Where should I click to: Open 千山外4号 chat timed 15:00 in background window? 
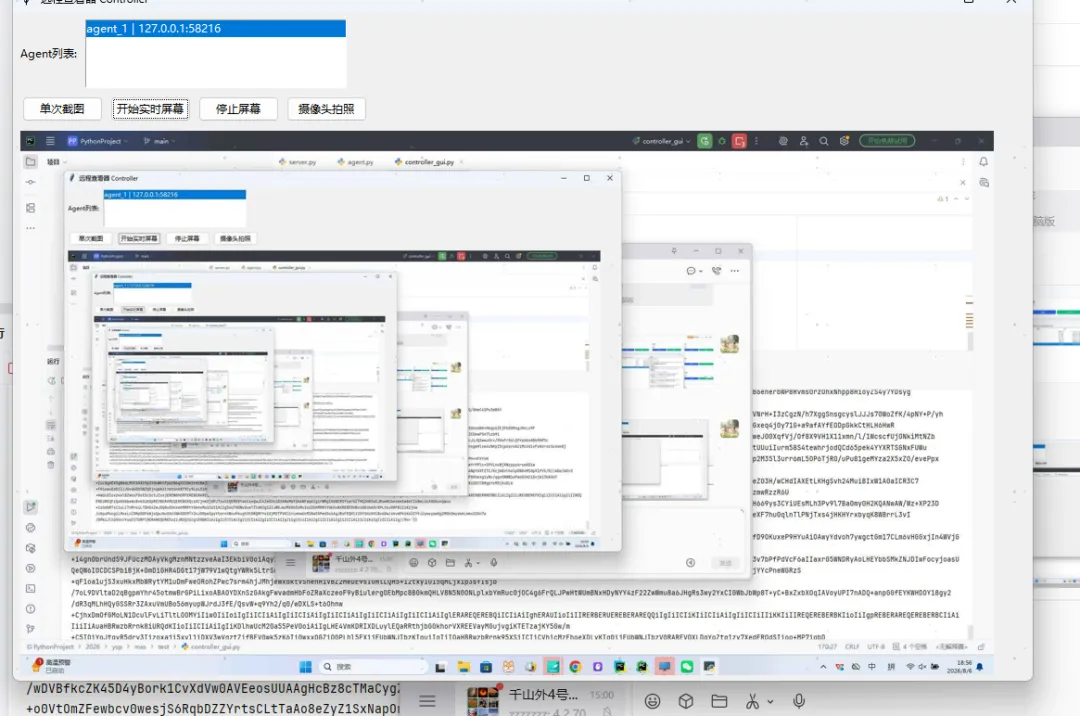pos(541,701)
